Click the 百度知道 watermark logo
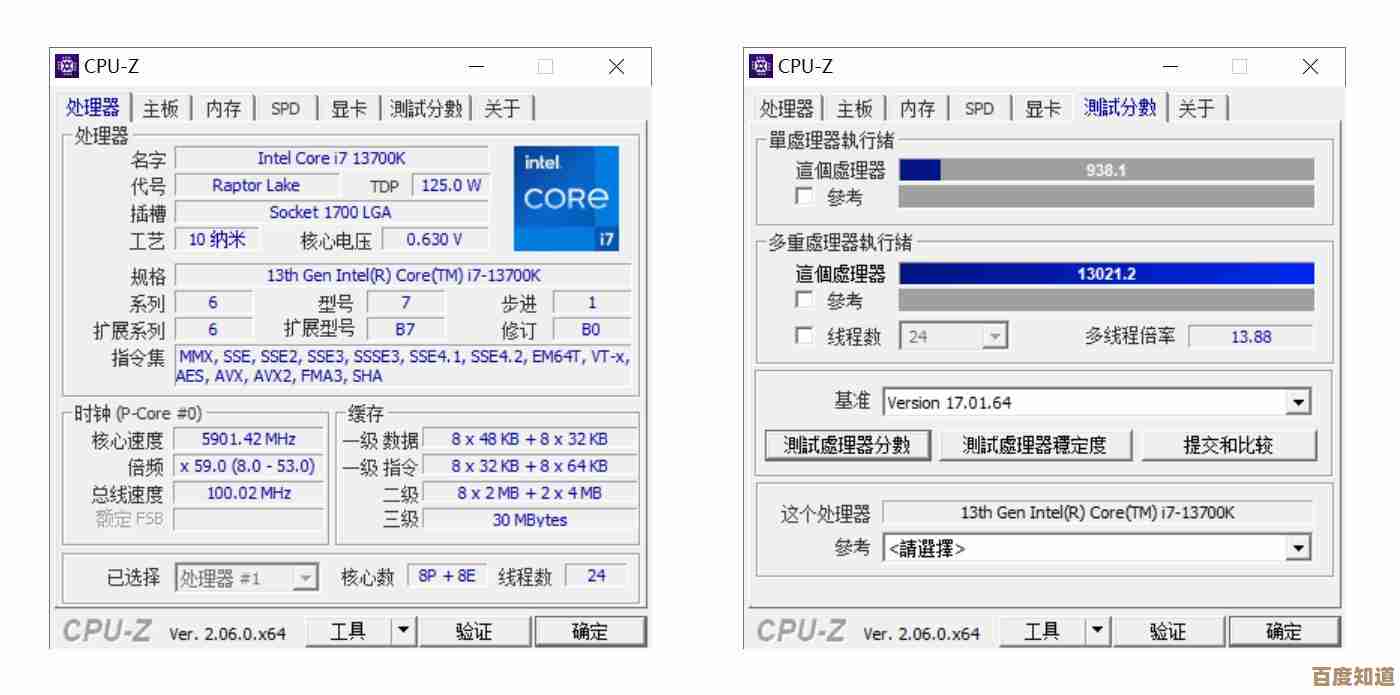The image size is (1400, 695). point(1351,676)
